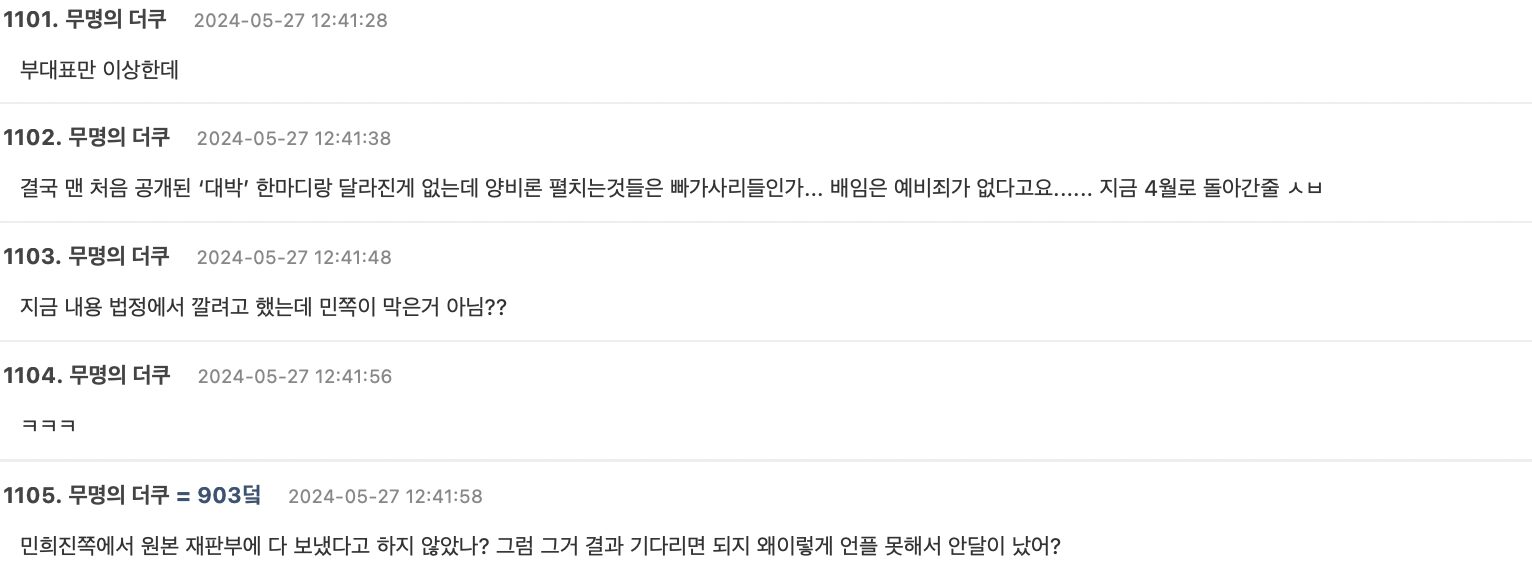Click the comment body starting '민희진쪽에서 원본'
Screen dimensions: 1532x570
point(540,546)
